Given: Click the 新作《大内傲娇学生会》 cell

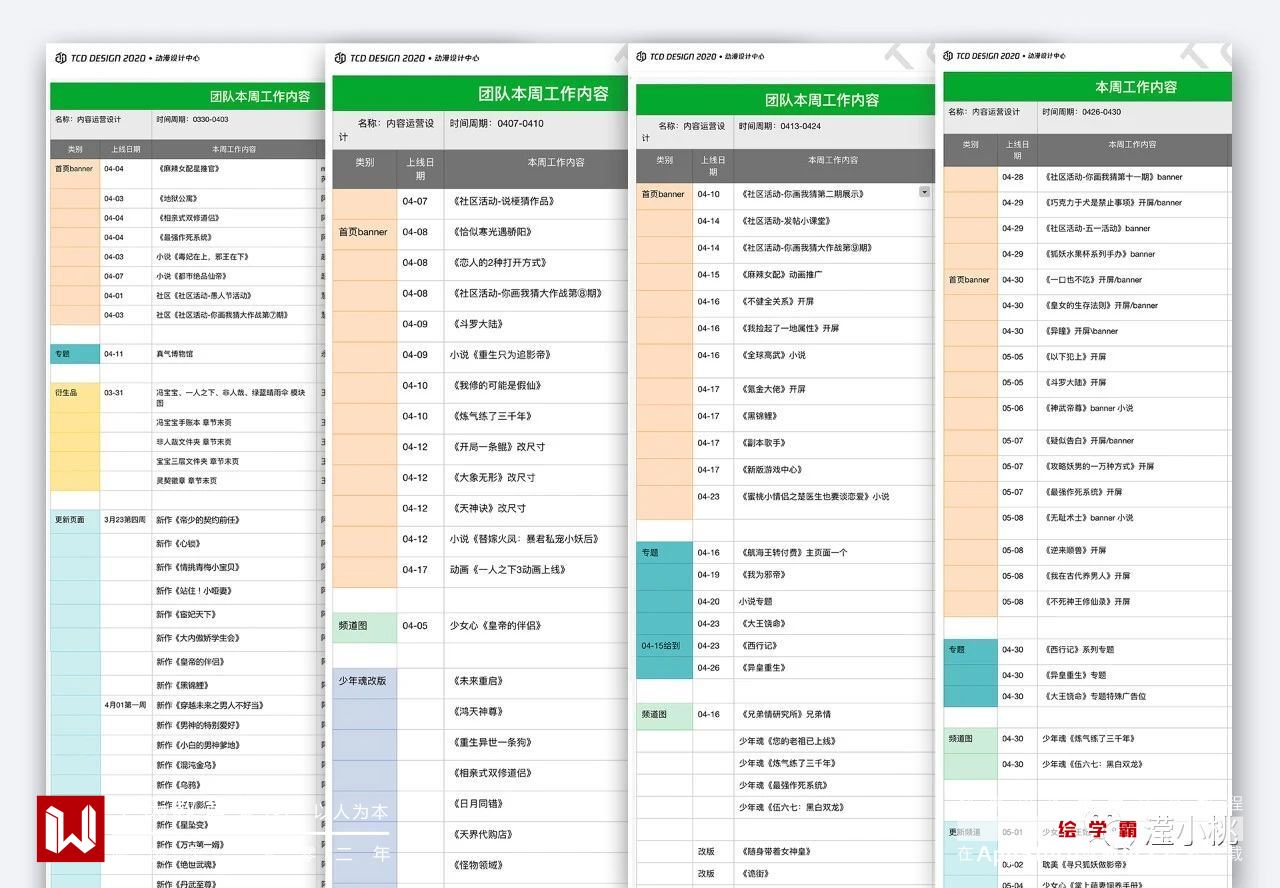Looking at the screenshot, I should [236, 638].
